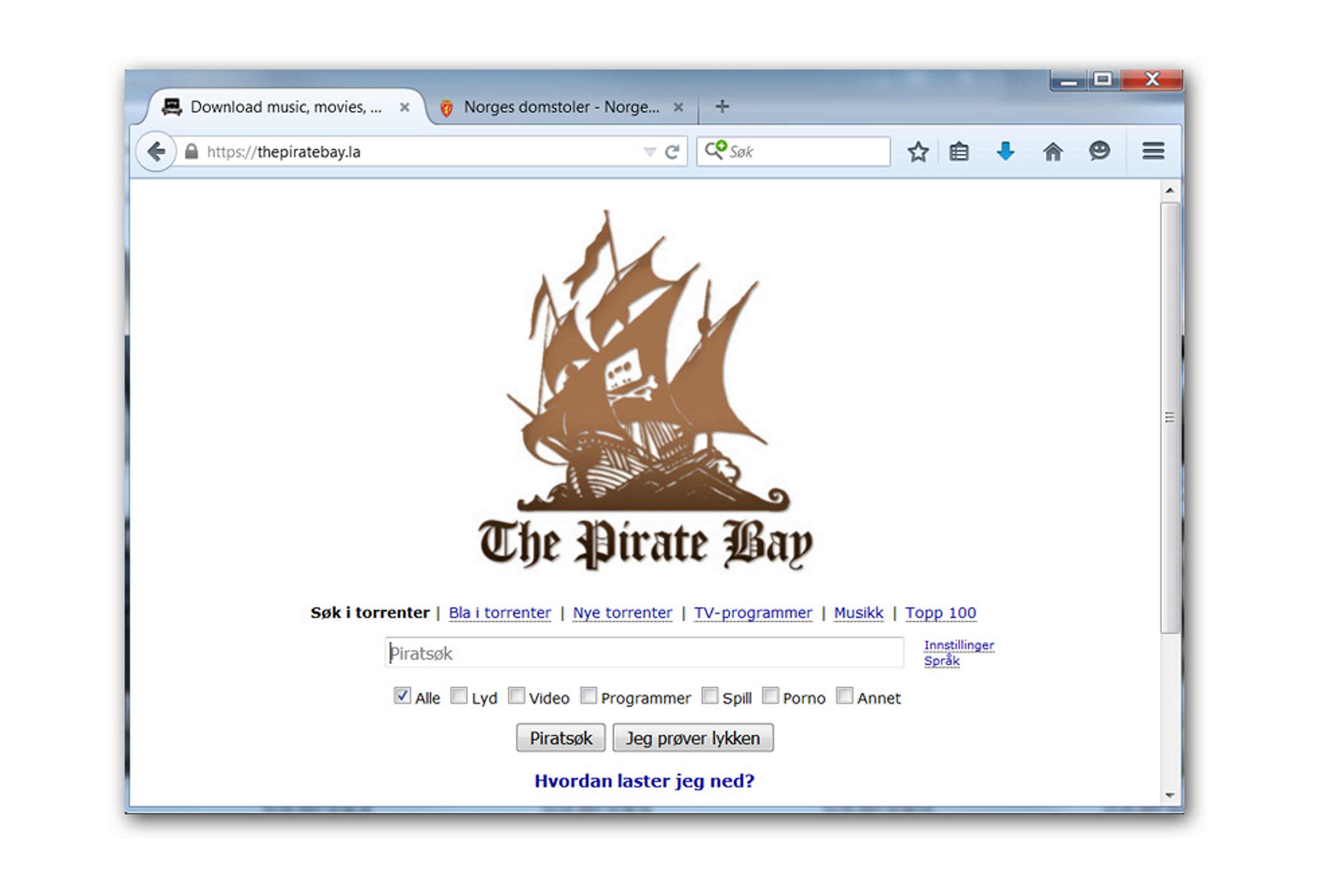Open the 'Språk' language link

point(942,661)
